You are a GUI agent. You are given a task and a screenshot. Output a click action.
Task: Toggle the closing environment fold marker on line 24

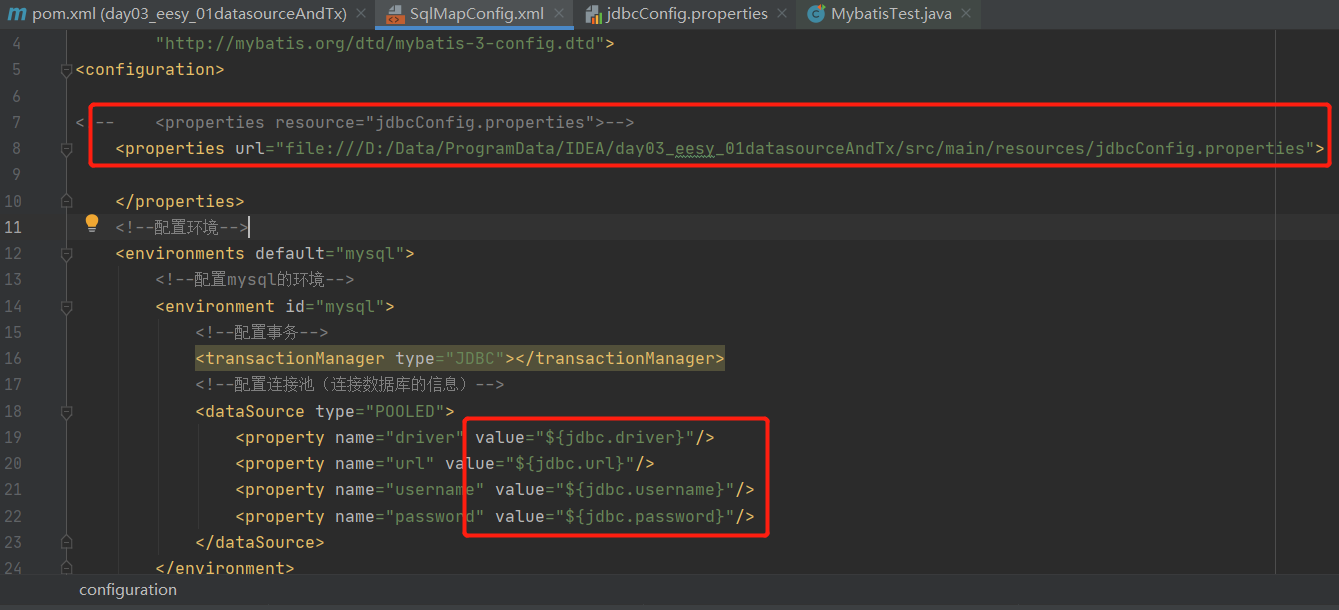point(66,569)
